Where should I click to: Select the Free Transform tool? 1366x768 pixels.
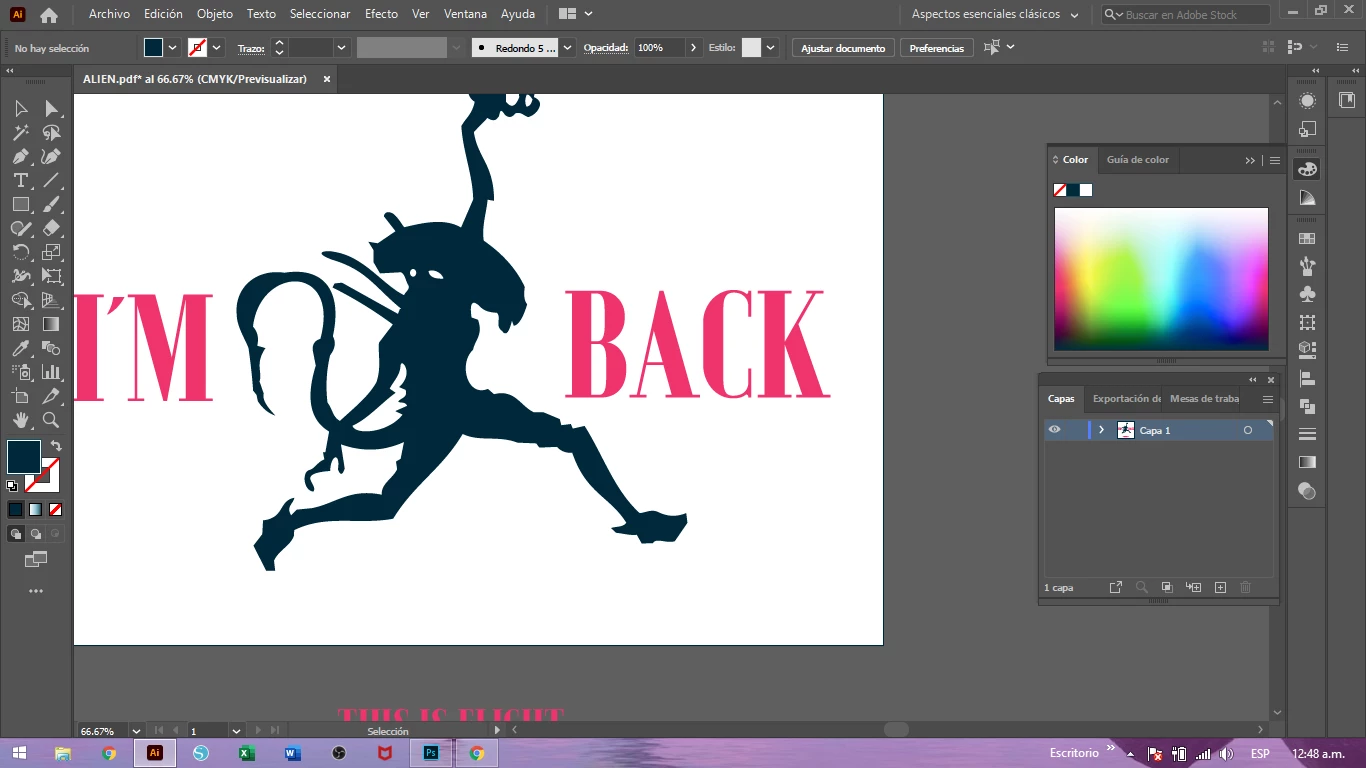point(51,276)
